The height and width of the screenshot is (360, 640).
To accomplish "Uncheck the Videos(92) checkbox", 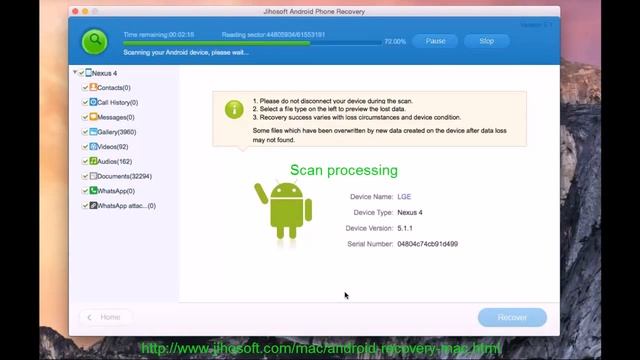I will pyautogui.click(x=85, y=147).
